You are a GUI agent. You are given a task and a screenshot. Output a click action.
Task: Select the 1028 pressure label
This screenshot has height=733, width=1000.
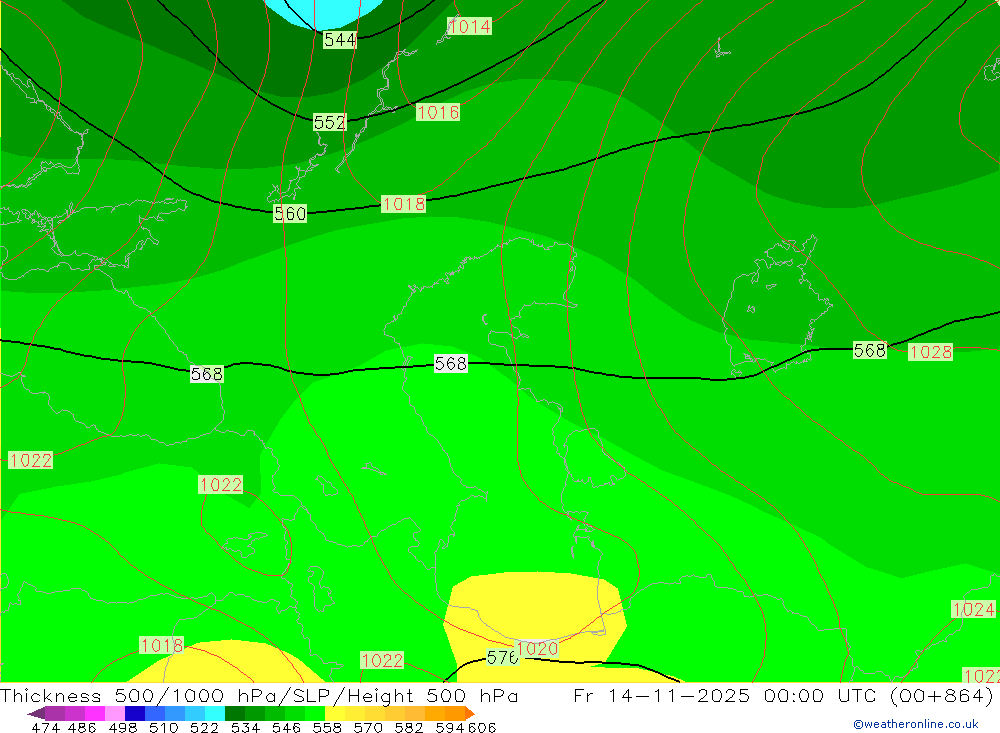tap(930, 352)
